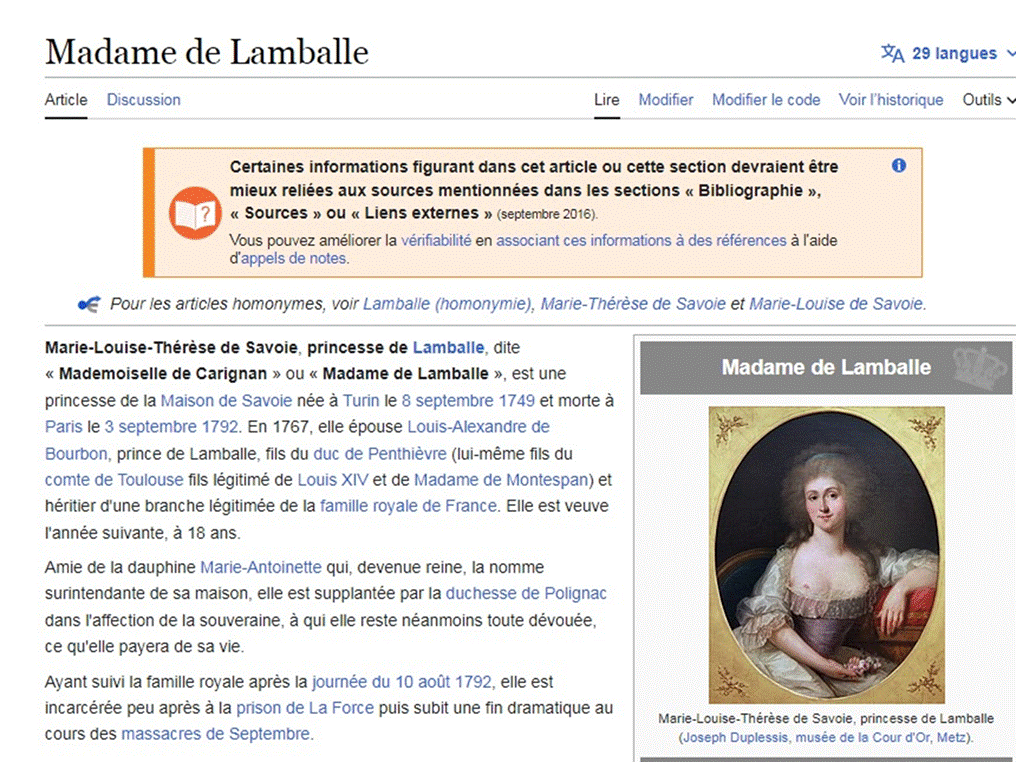
Task: Follow the vérifiabilité link
Action: (436, 240)
